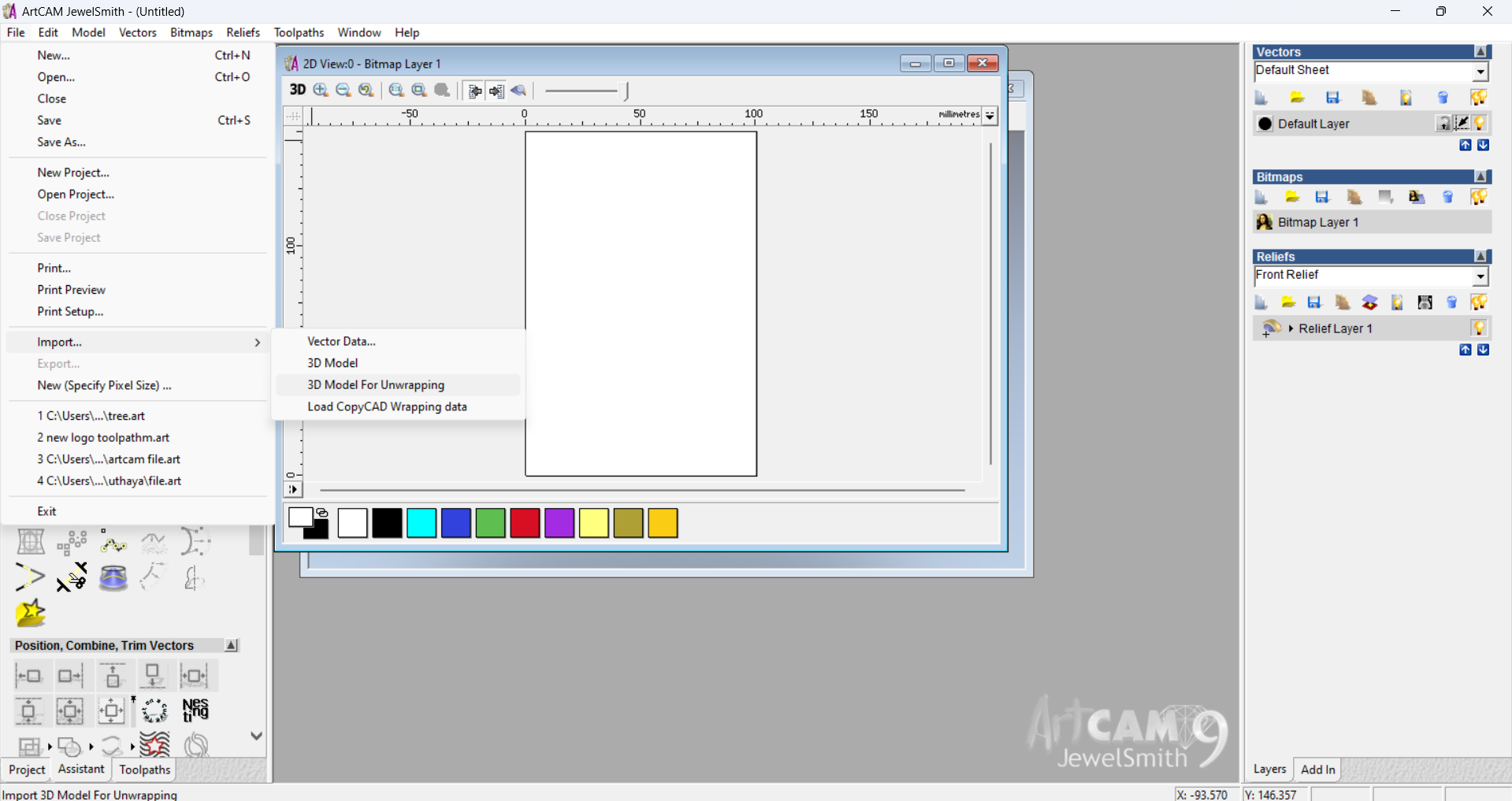Toggle all relief layers visibility bulbs
1512x801 pixels.
click(x=1479, y=302)
